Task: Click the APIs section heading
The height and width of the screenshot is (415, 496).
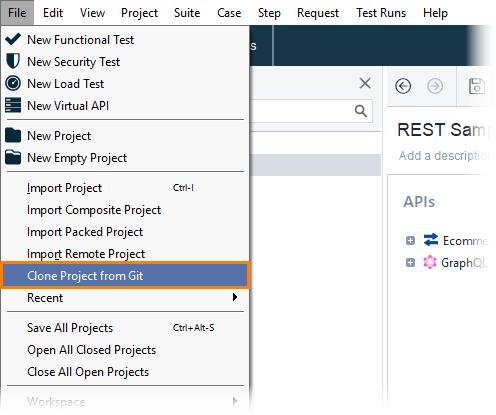Action: point(419,202)
